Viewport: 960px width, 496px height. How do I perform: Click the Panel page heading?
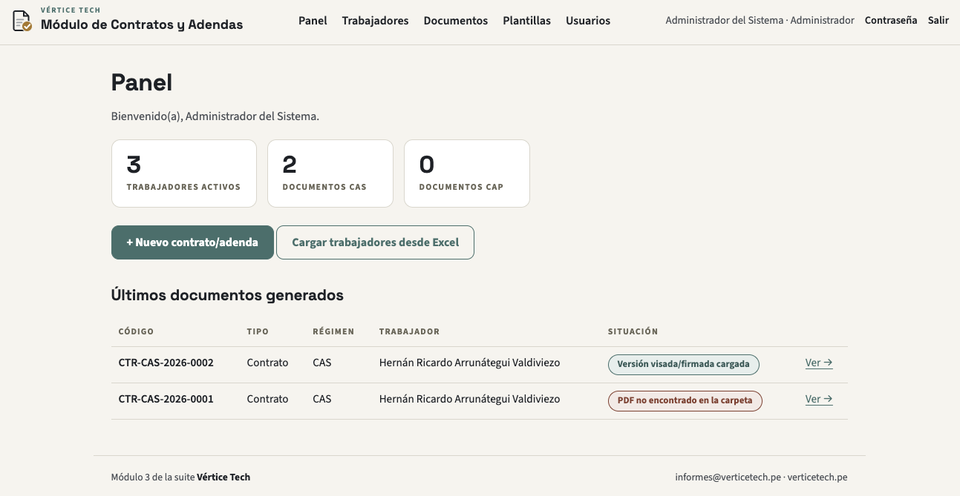tap(141, 83)
